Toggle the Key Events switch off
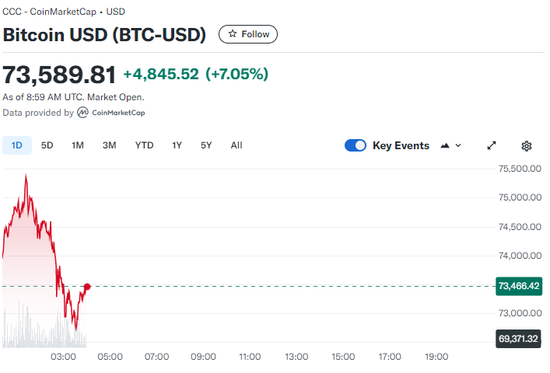This screenshot has height=373, width=550. coord(355,146)
